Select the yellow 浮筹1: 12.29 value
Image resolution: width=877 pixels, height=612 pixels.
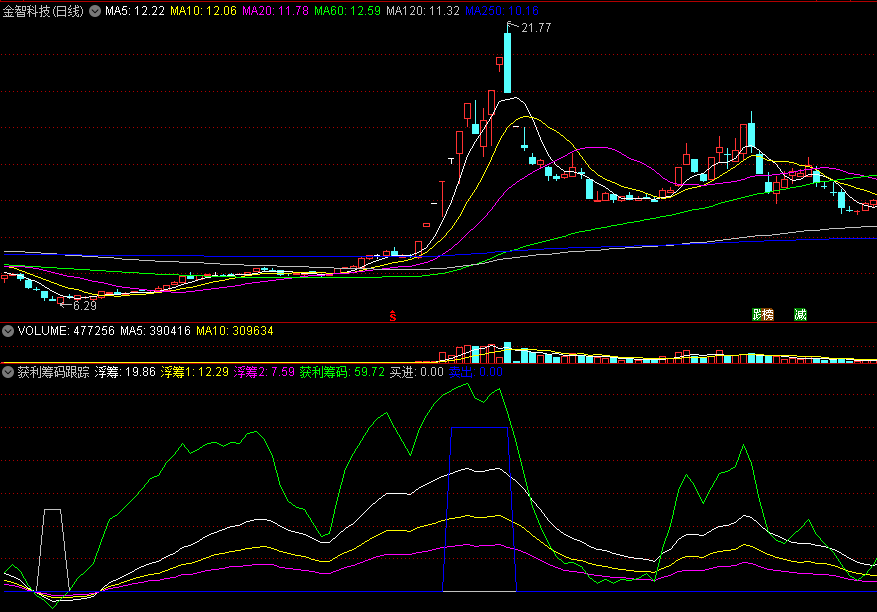point(195,372)
